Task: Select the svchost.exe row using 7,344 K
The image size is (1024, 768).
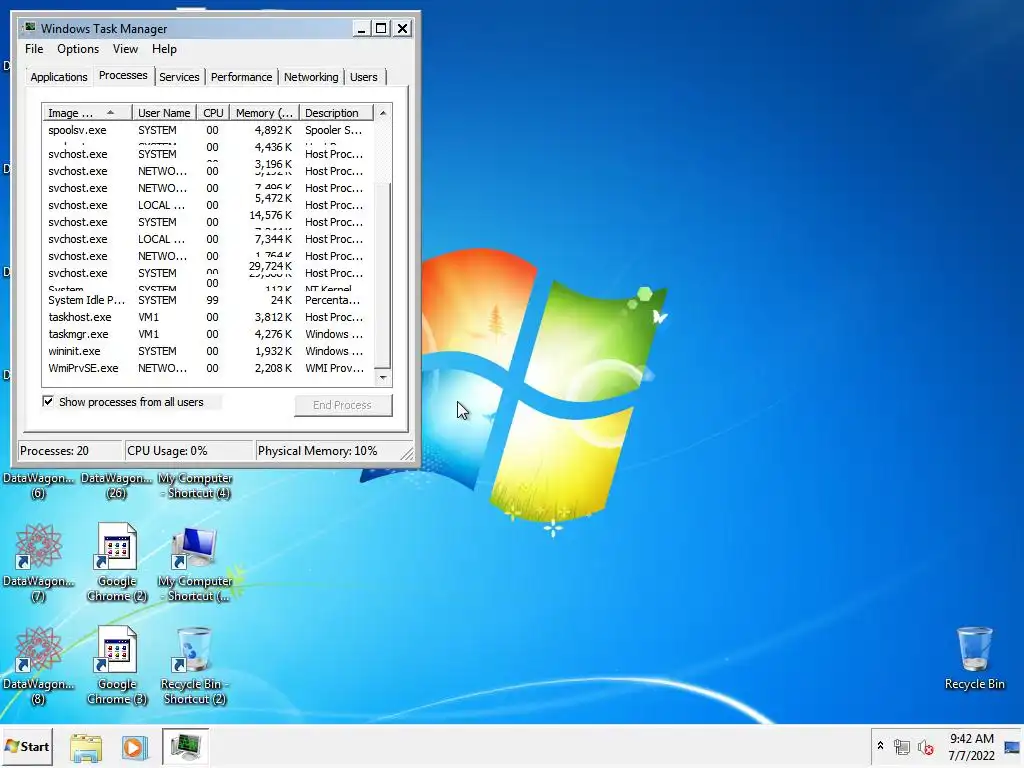Action: click(x=208, y=239)
